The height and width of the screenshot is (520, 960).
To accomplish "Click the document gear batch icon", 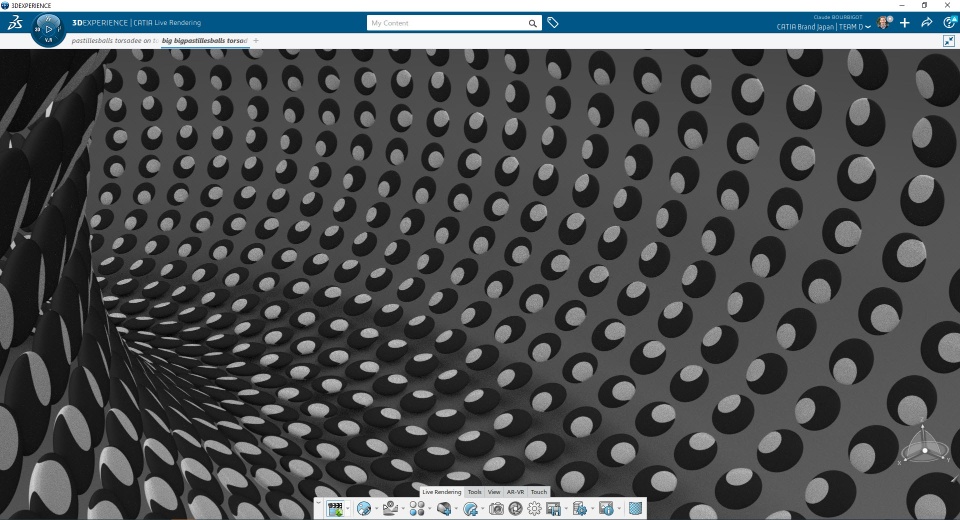I will click(580, 508).
